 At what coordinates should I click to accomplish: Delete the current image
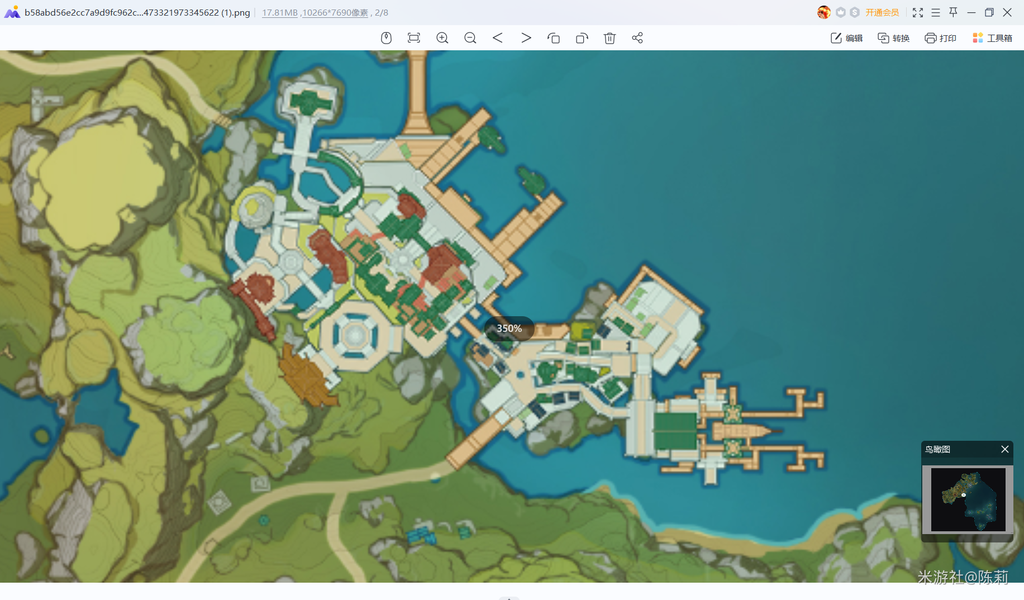pyautogui.click(x=609, y=38)
